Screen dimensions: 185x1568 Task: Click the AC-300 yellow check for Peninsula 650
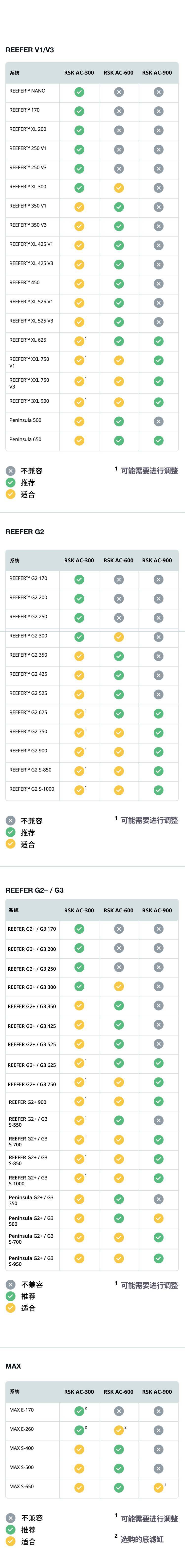[x=79, y=440]
